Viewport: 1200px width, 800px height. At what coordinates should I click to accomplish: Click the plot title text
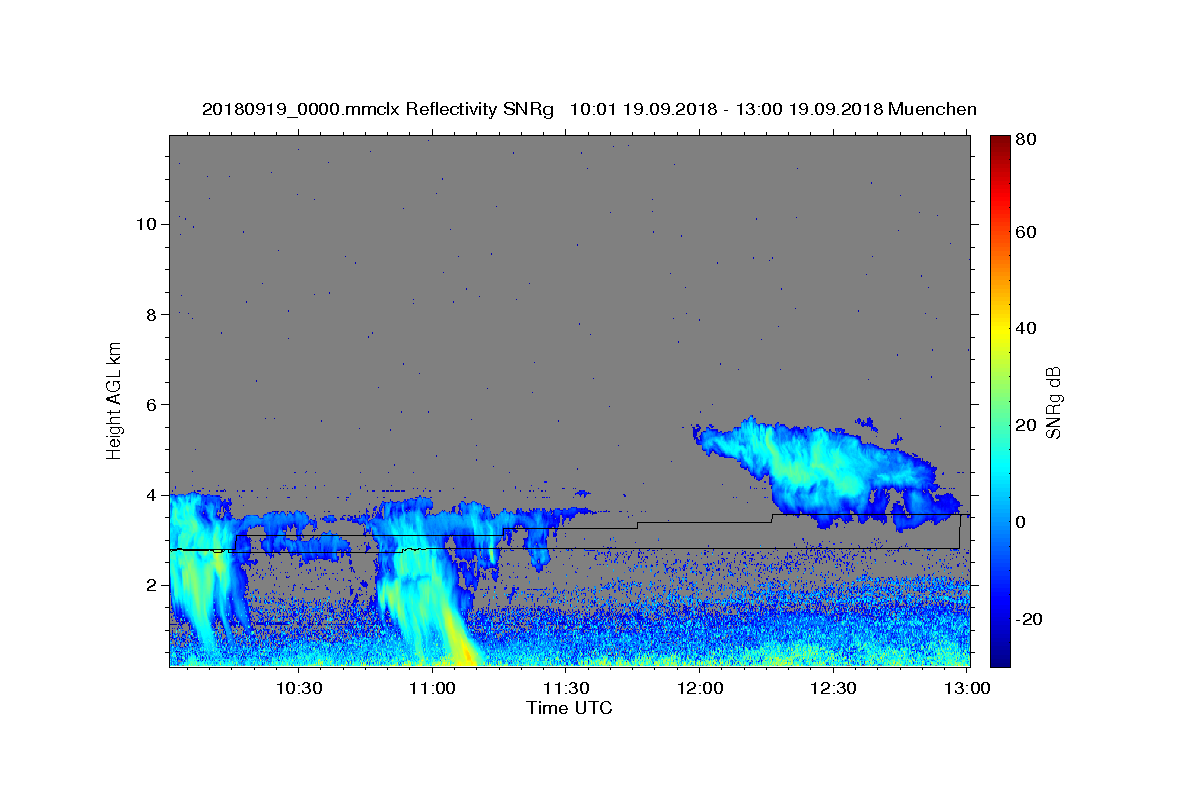(589, 109)
